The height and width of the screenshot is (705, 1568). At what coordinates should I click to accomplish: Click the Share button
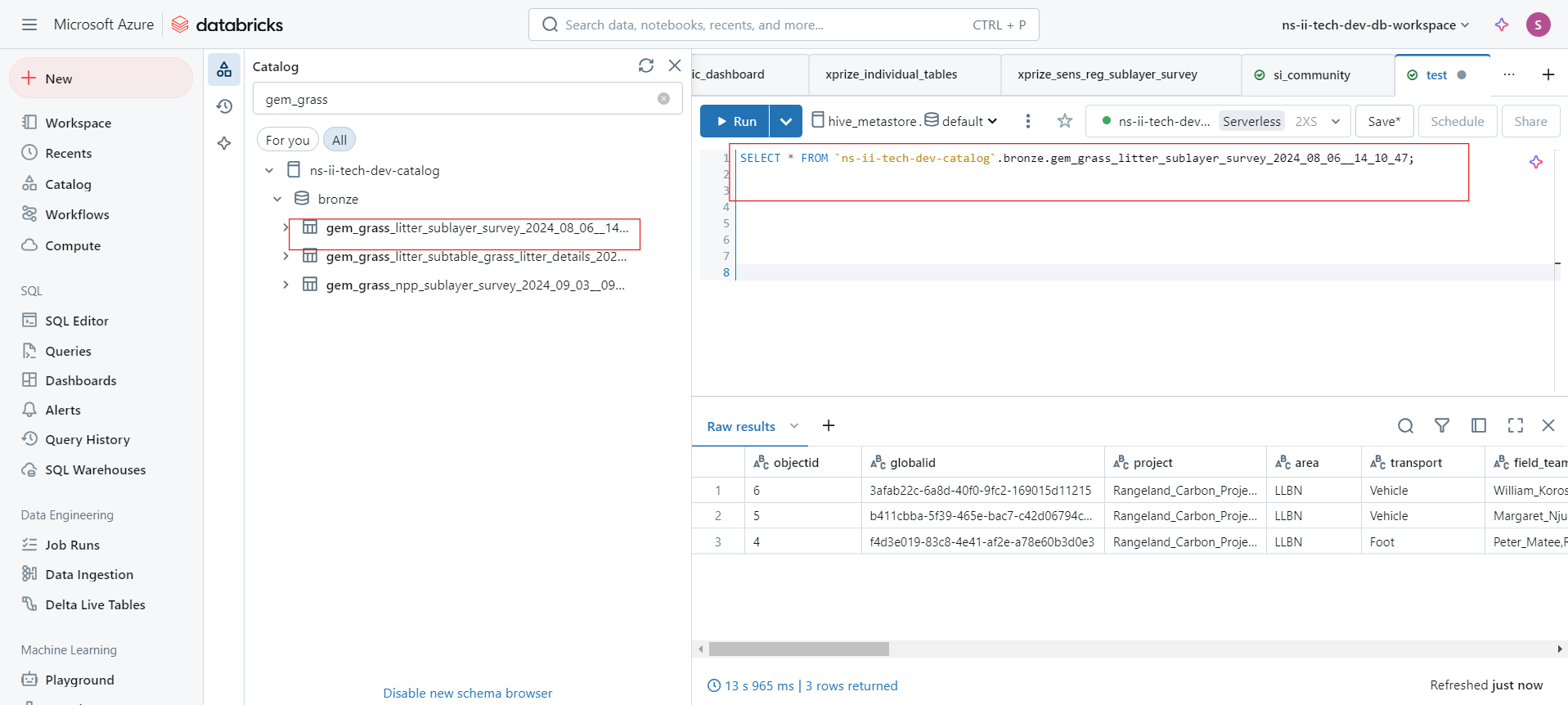pos(1530,121)
